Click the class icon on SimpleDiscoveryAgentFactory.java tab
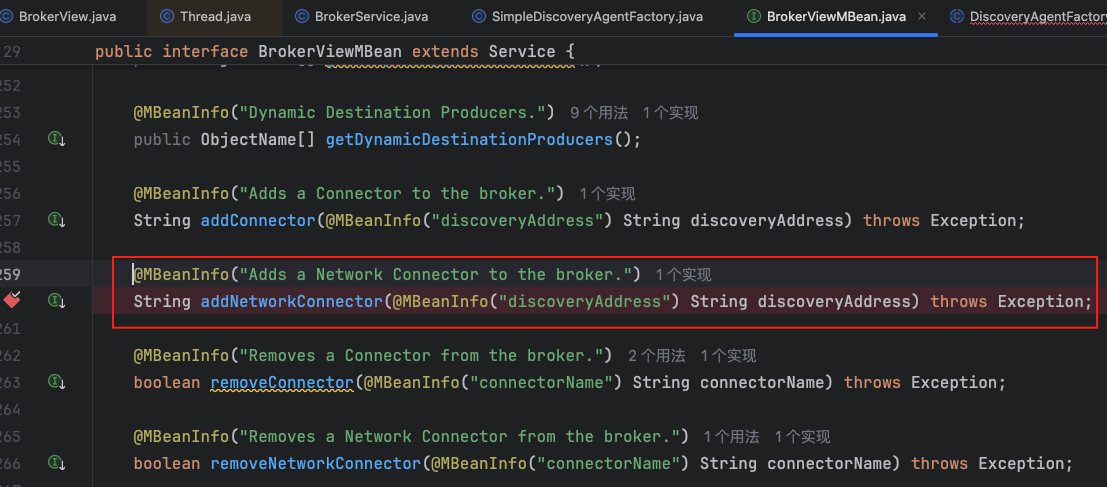This screenshot has height=487, width=1107. coord(478,17)
